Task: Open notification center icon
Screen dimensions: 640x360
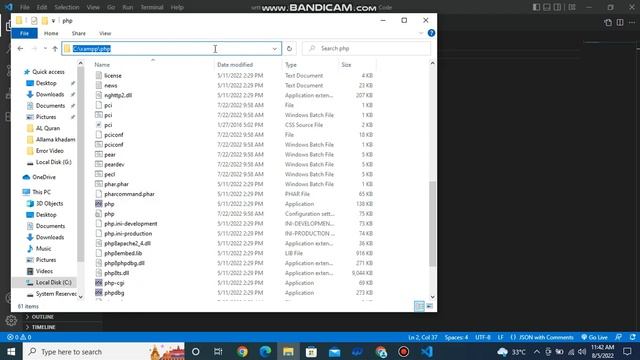Action: pos(627,351)
